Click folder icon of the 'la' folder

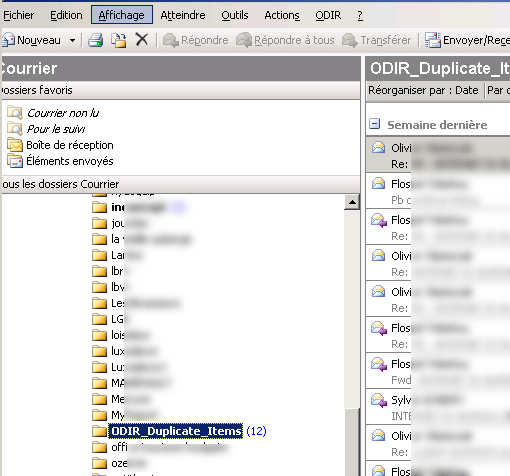point(99,239)
